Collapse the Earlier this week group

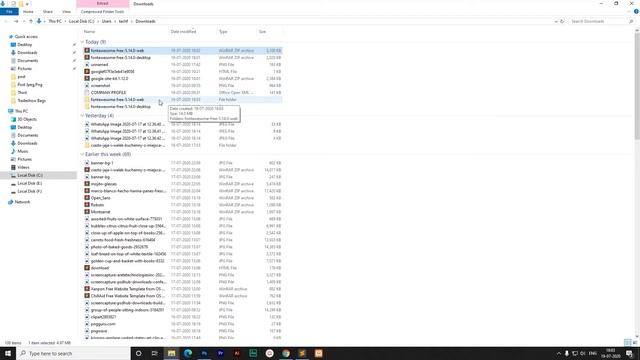click(82, 154)
